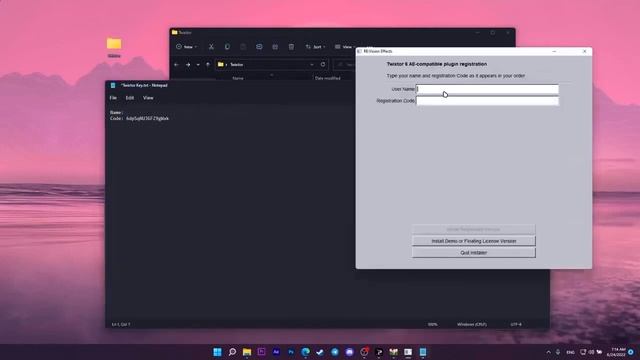
Task: Open the Windows Start menu
Action: pyautogui.click(x=218, y=352)
